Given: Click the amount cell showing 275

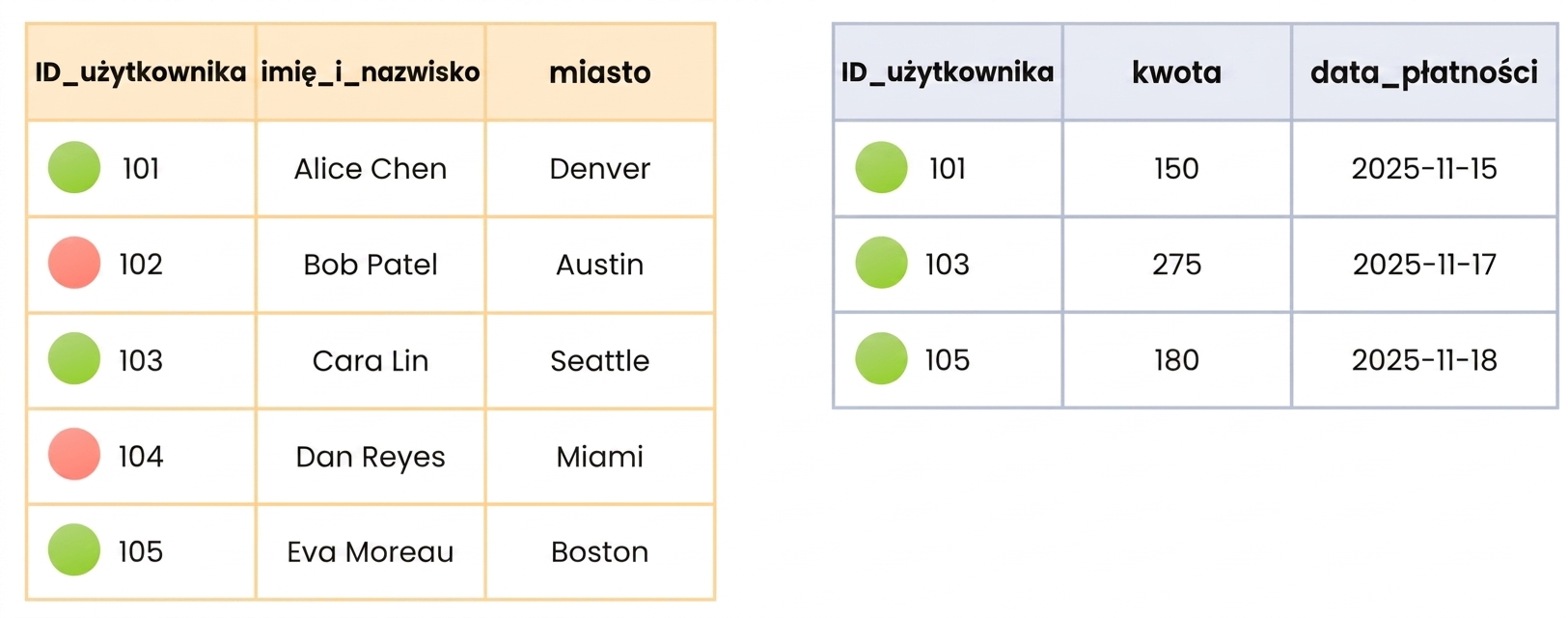Looking at the screenshot, I should pos(1176,265).
